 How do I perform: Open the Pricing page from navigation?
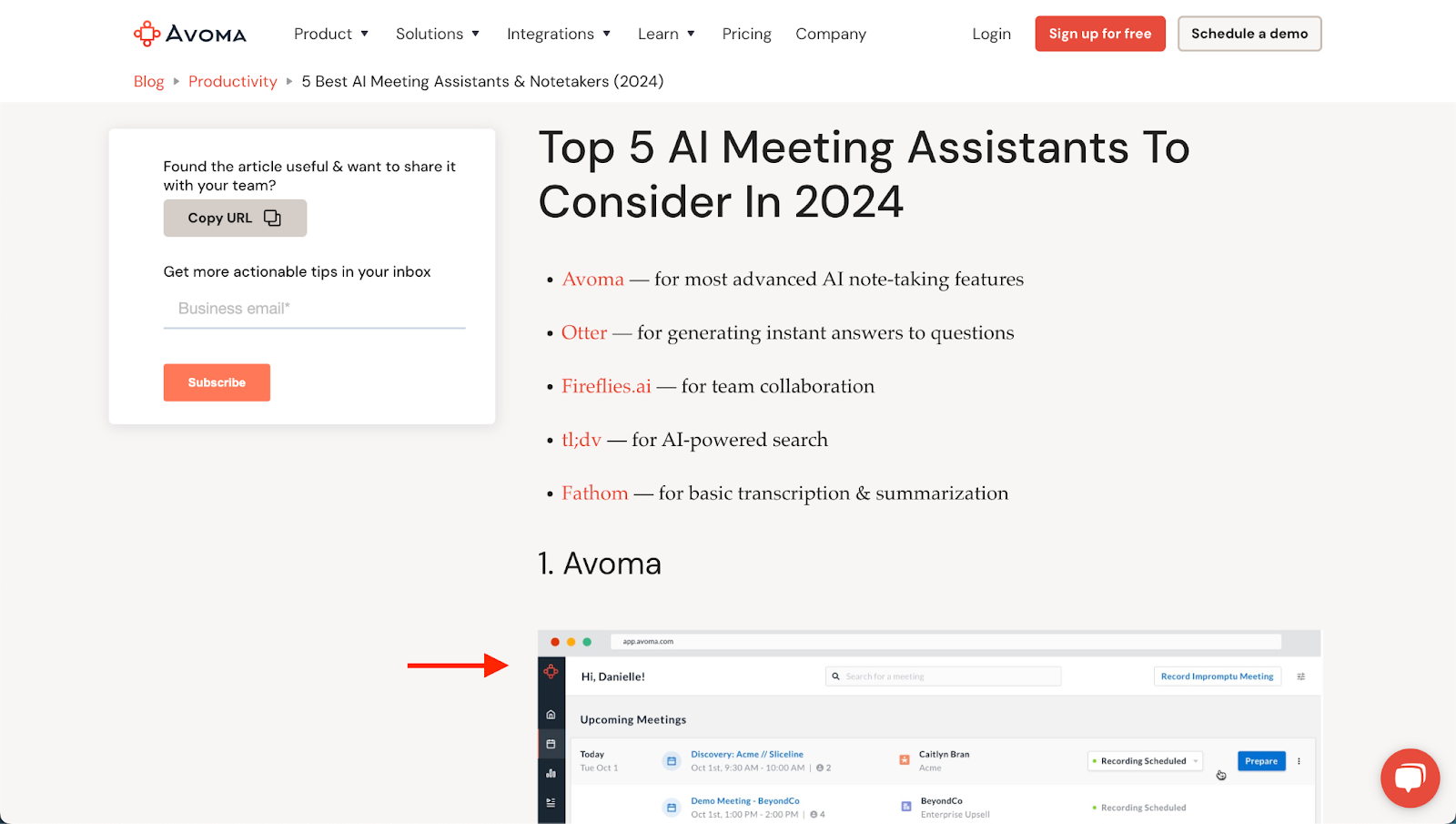click(x=746, y=34)
